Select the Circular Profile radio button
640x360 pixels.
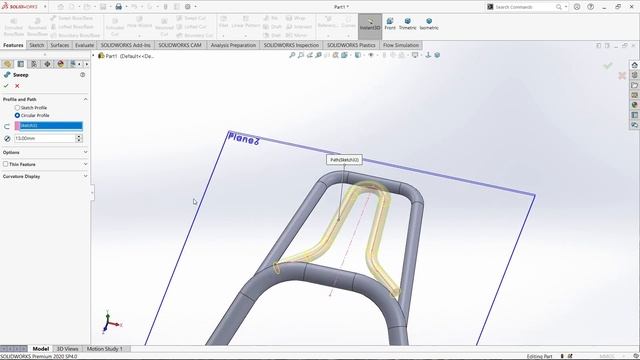coord(17,116)
